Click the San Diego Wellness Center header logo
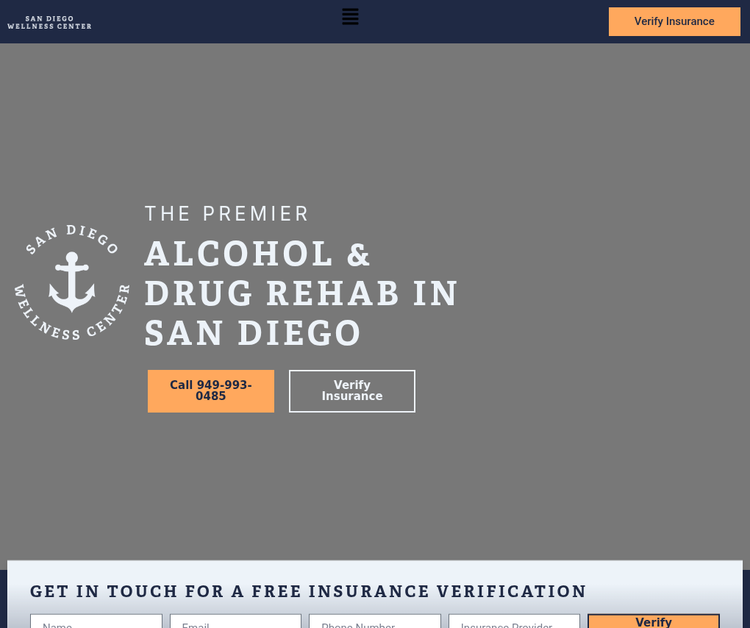The height and width of the screenshot is (628, 750). 49,22
